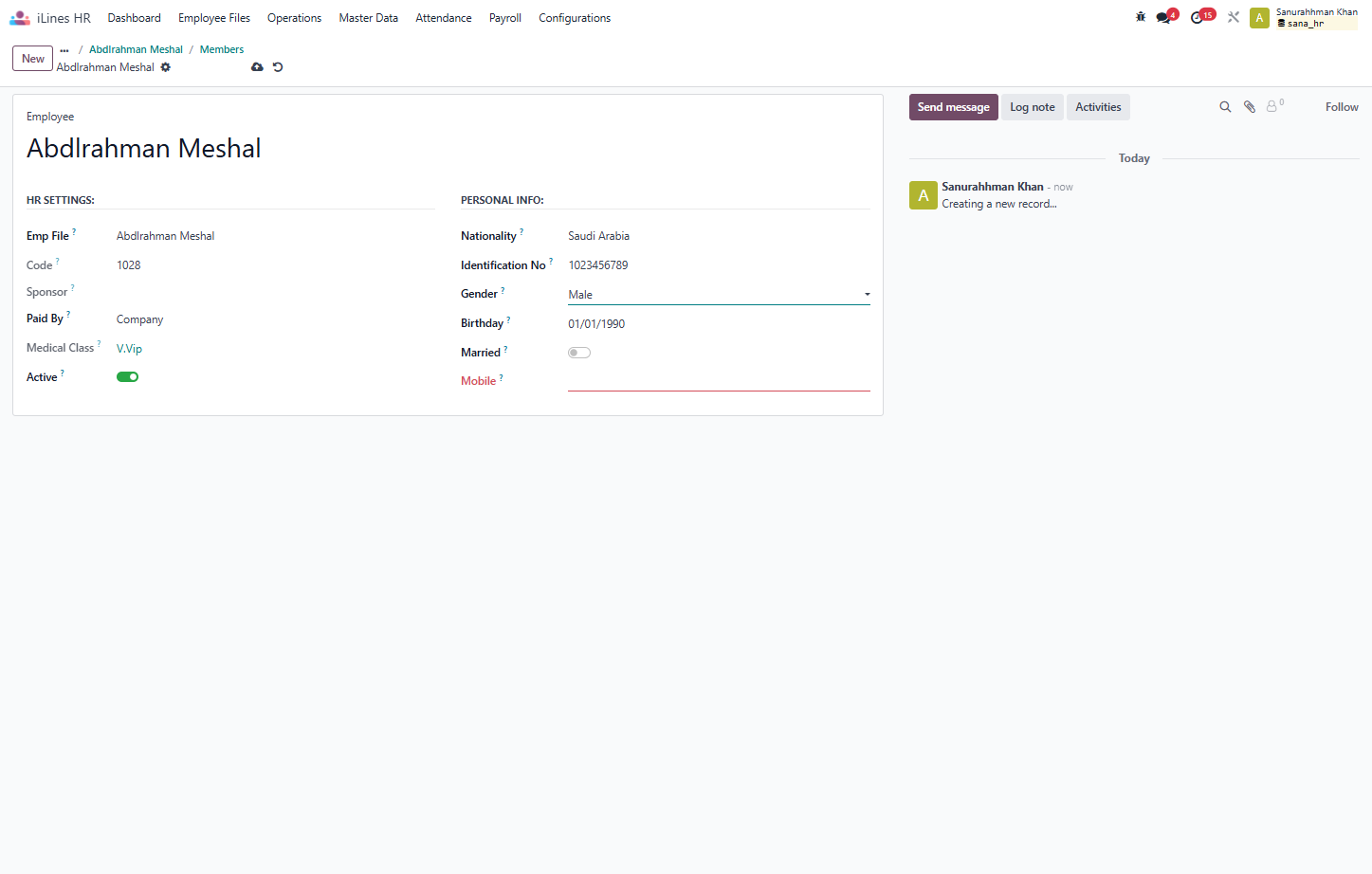Expand the breadcrumb ellipsis icon
The image size is (1372, 874).
pos(64,50)
